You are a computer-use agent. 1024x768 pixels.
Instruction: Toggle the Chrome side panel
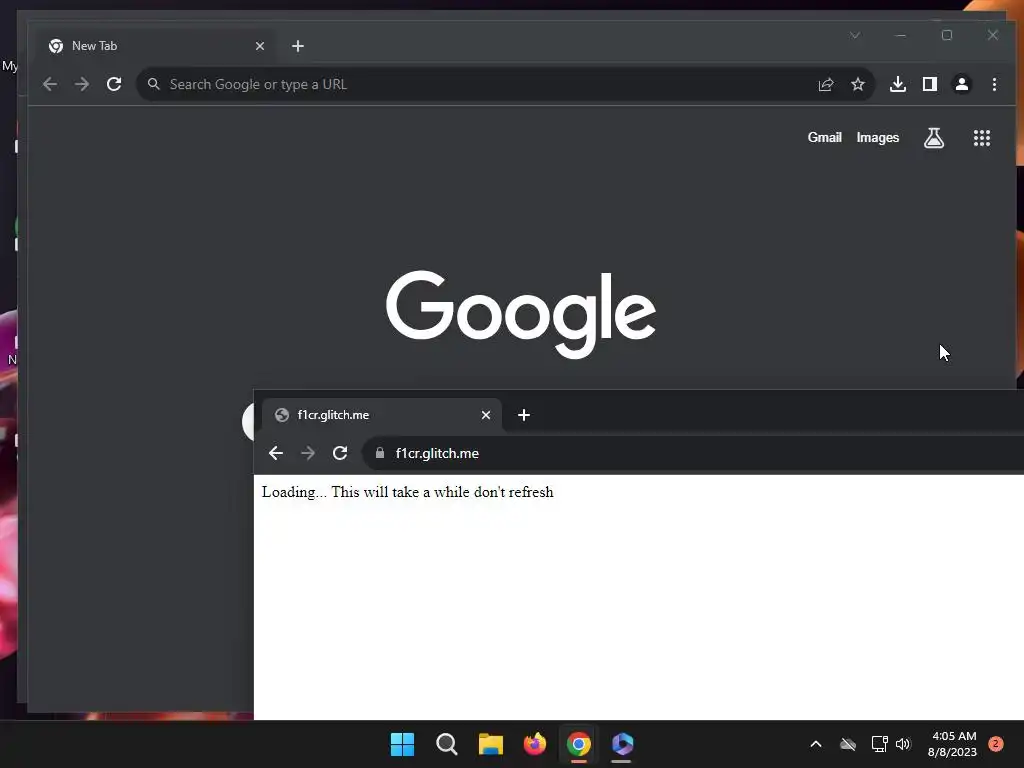tap(930, 84)
